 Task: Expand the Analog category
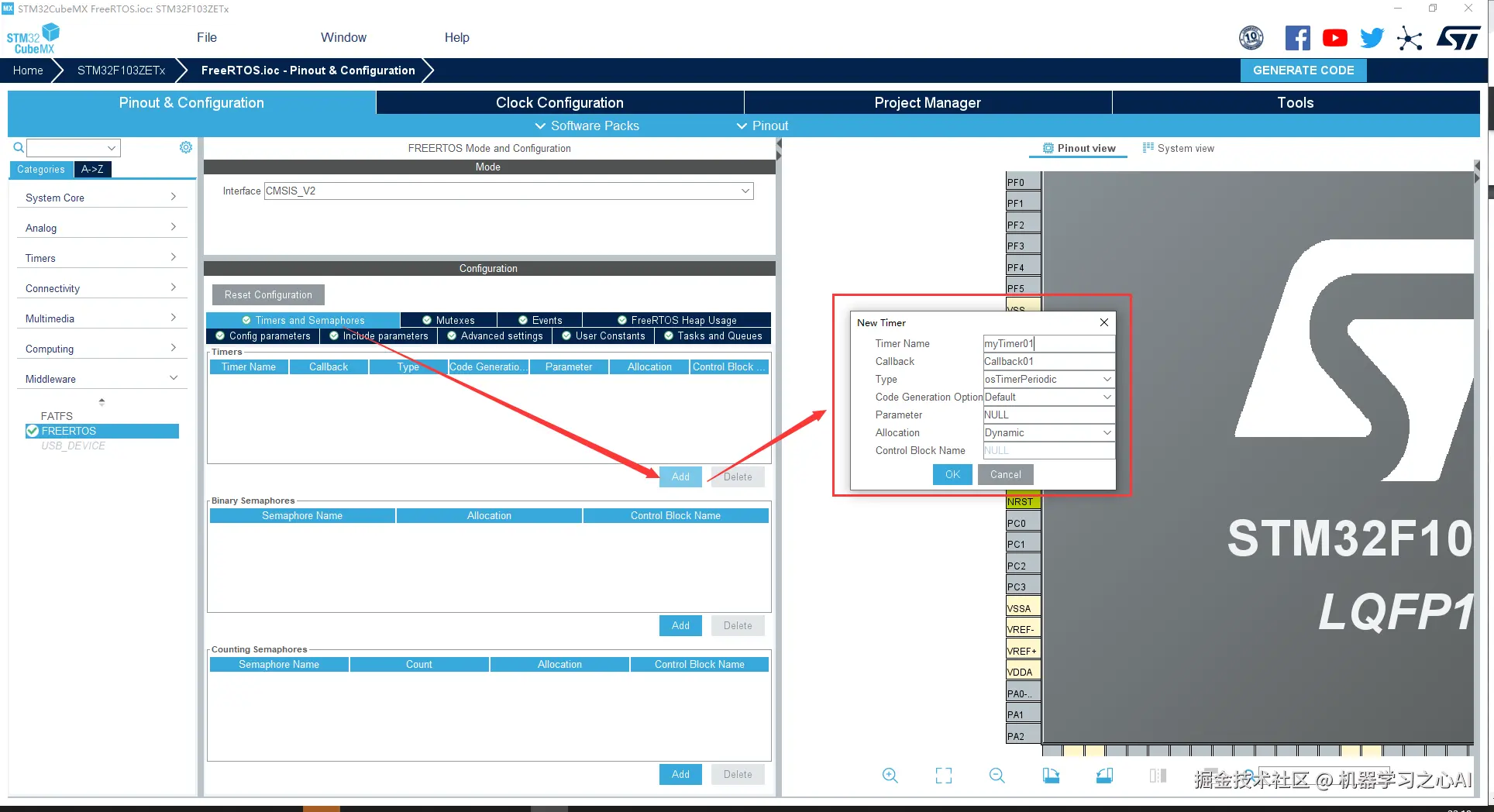coord(102,228)
